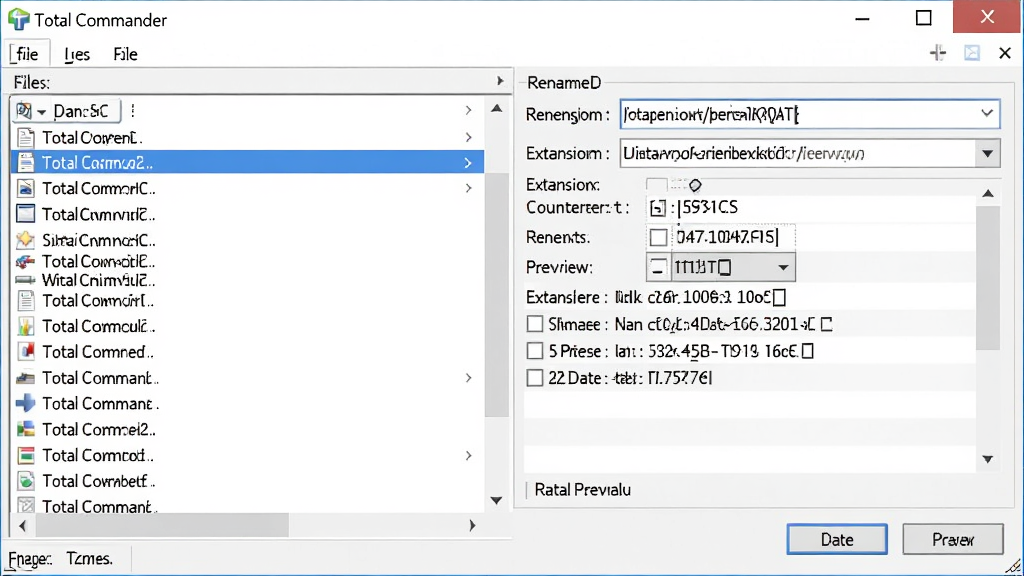Click right arrow of the horizontal scrollbar

[472, 525]
